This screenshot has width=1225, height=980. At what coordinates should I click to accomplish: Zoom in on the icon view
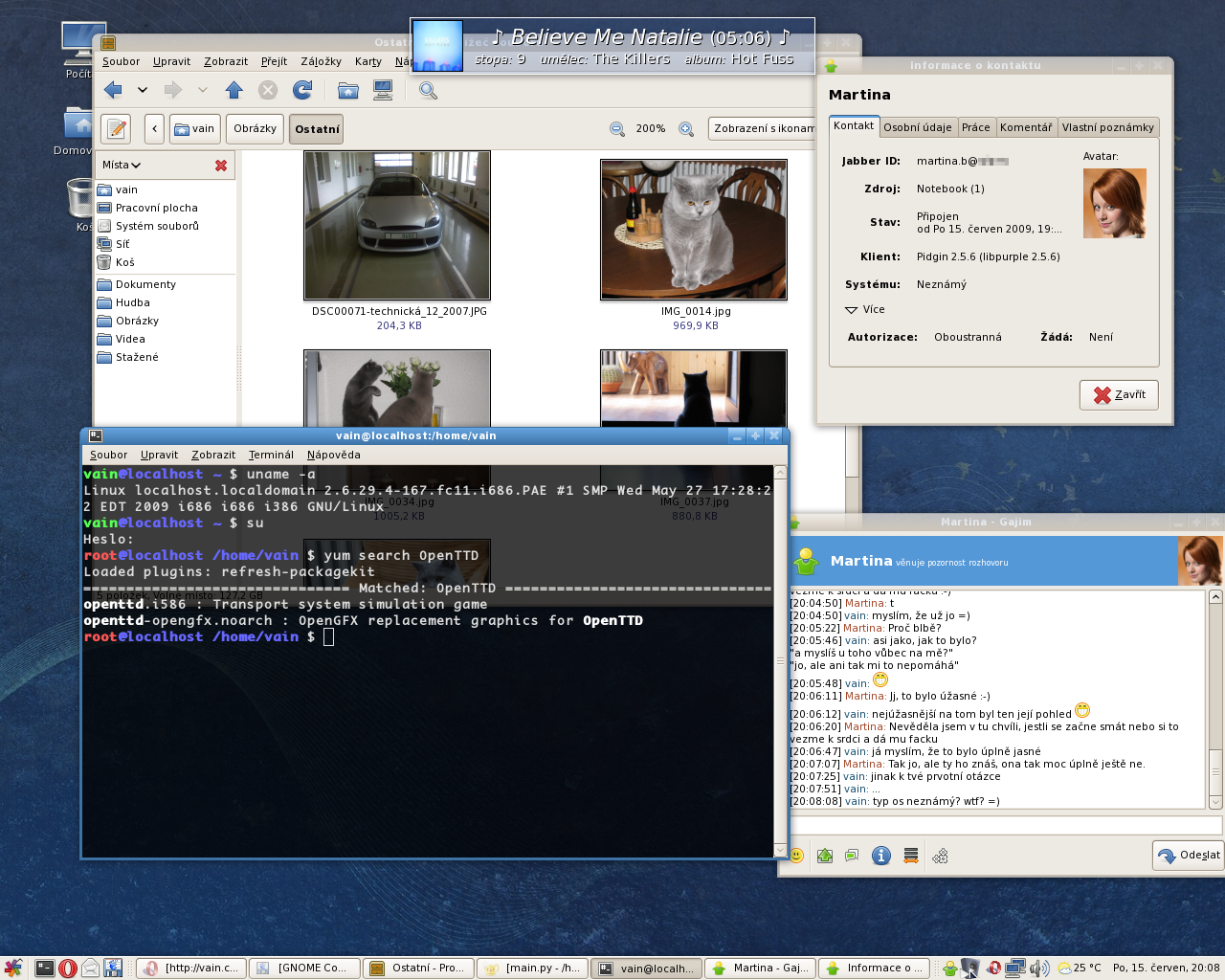click(x=686, y=128)
